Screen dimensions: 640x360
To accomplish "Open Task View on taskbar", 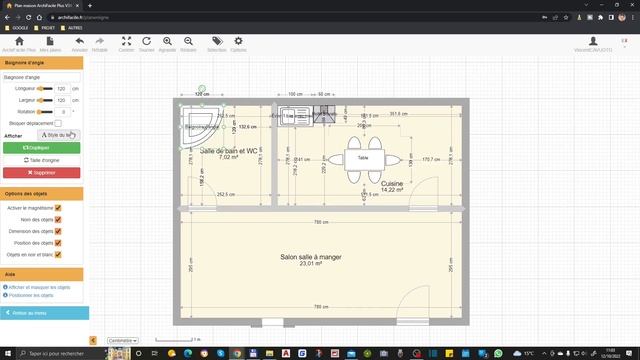I will click(x=155, y=353).
